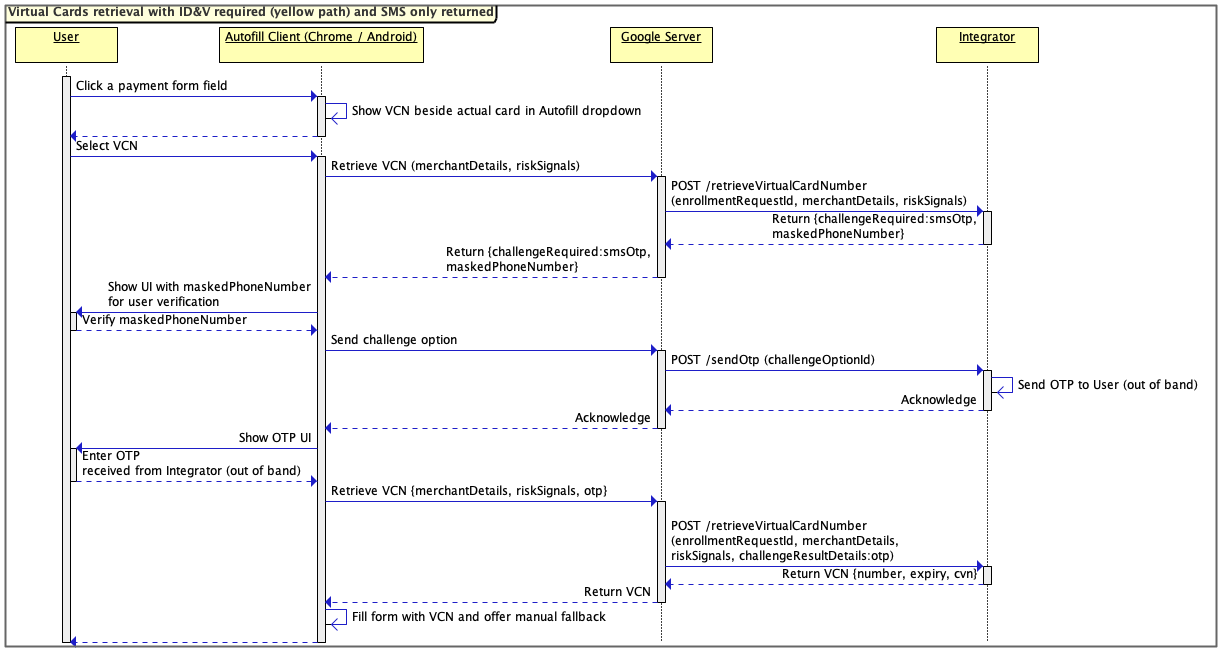Click the arrow for POST /sendOtp (challengeOptionId)
The height and width of the screenshot is (650, 1227).
pos(820,371)
